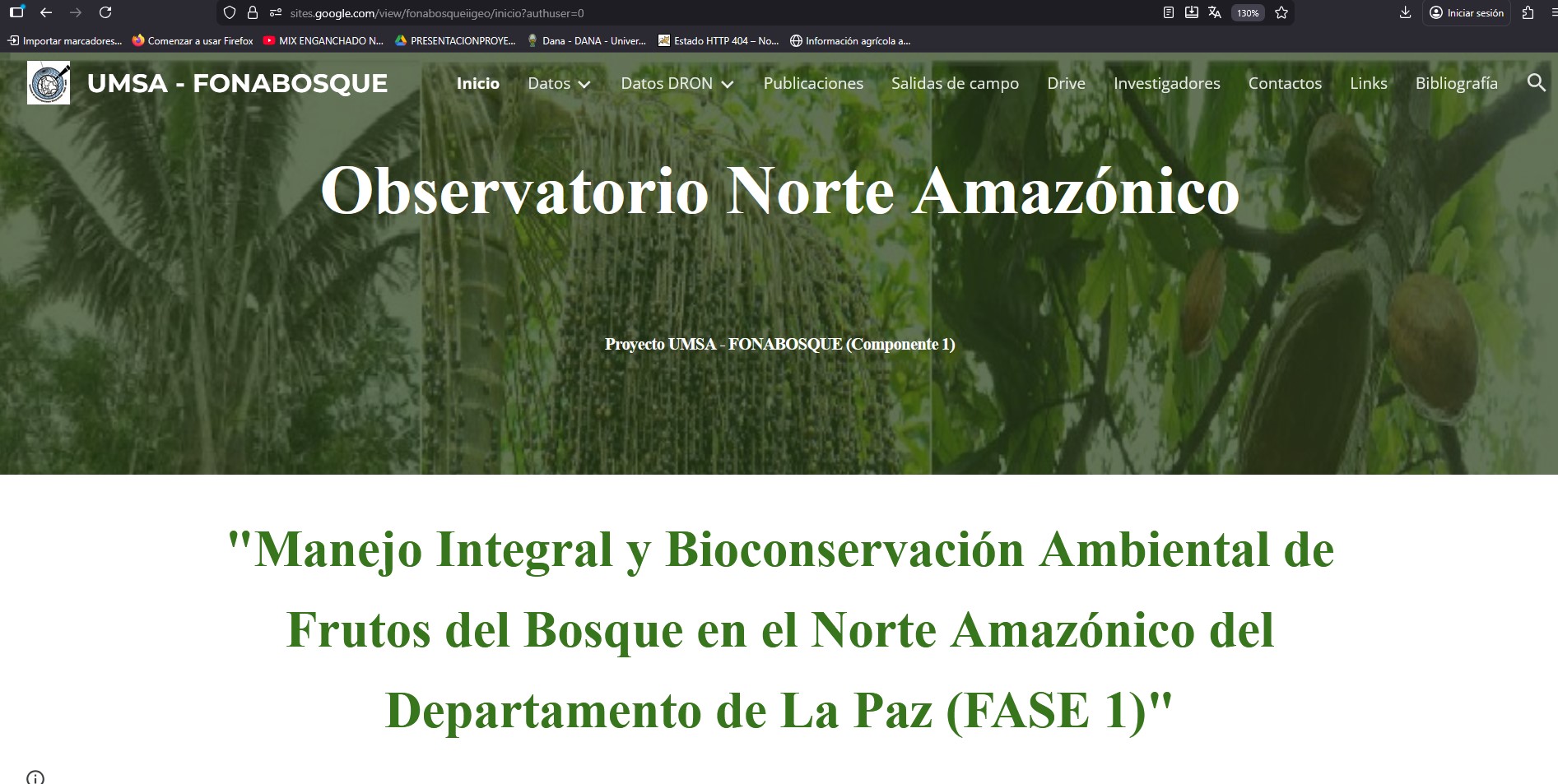Open the site search icon

pos(1536,83)
